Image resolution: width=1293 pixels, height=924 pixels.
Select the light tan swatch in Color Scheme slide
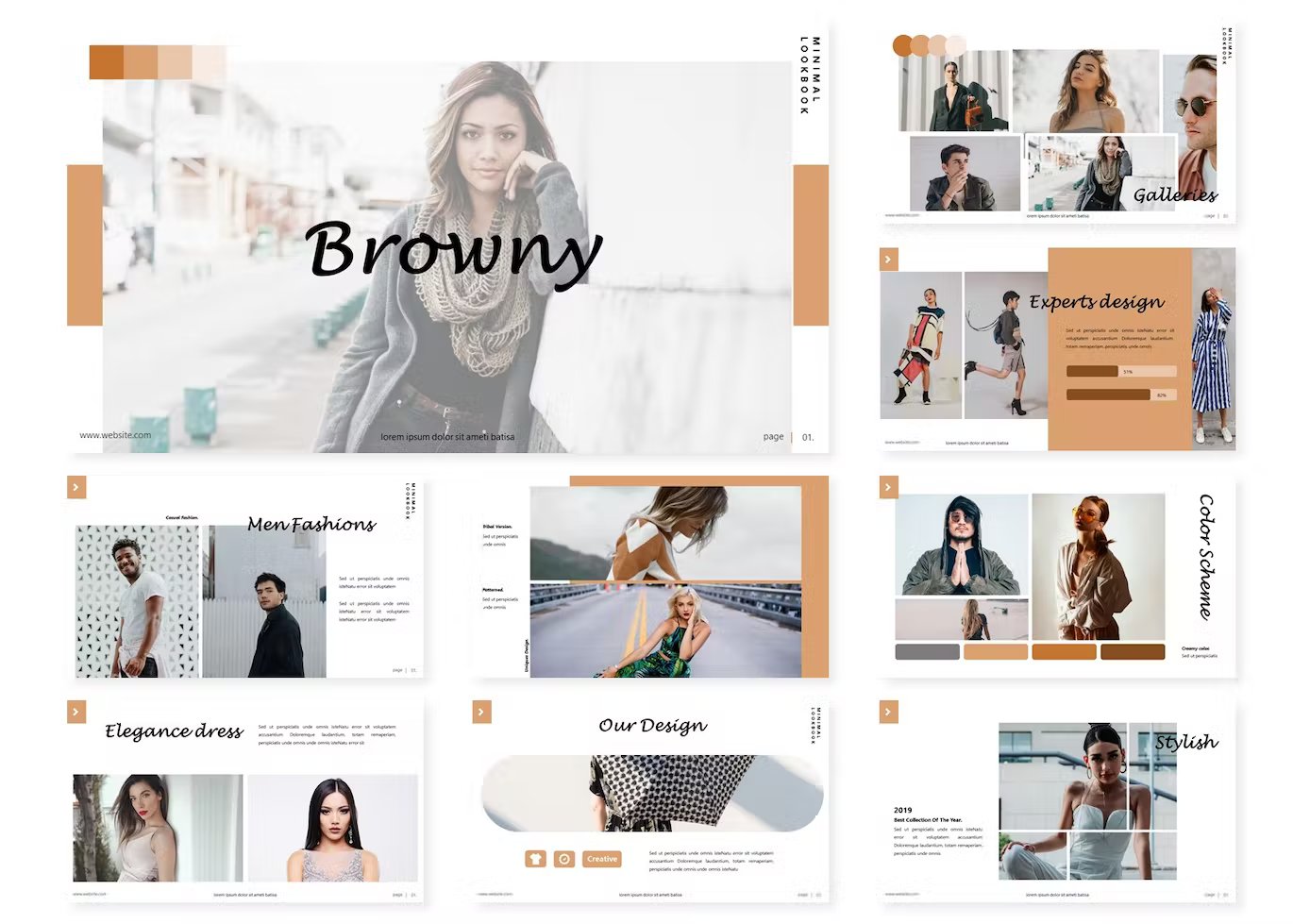996,651
